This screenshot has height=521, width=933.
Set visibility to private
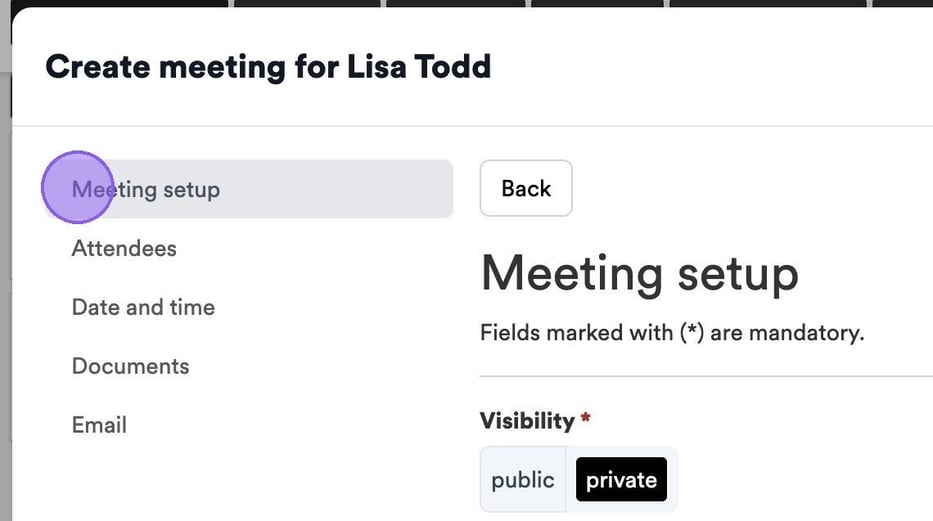point(621,480)
